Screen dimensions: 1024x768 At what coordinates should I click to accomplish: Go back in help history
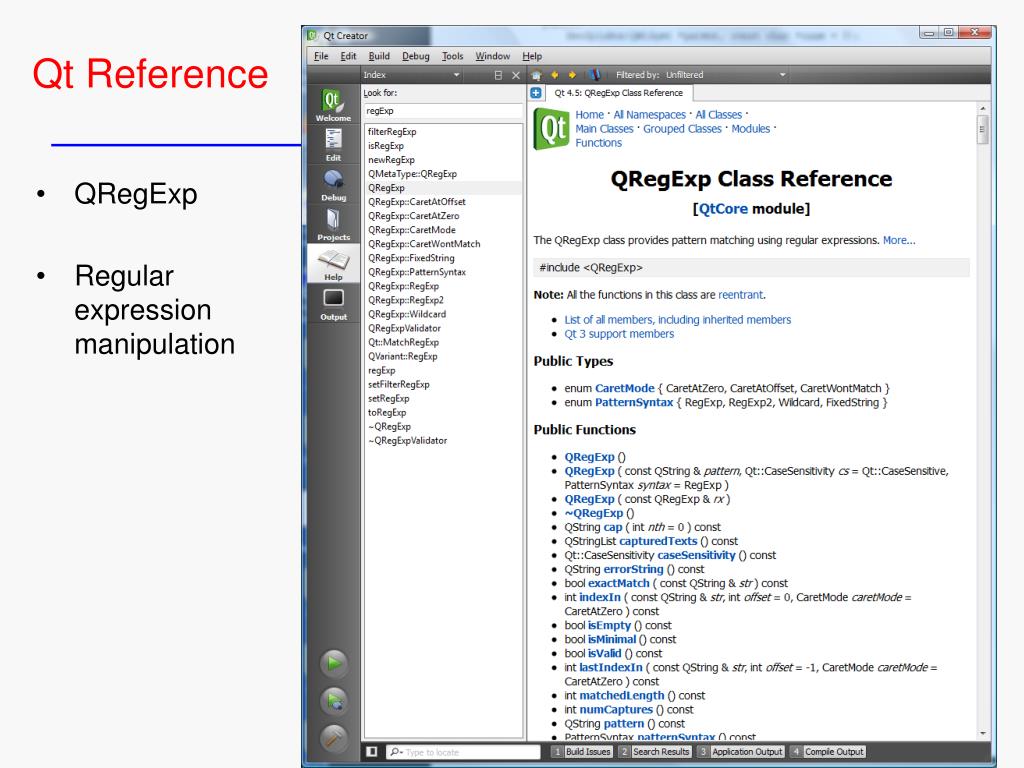point(554,75)
